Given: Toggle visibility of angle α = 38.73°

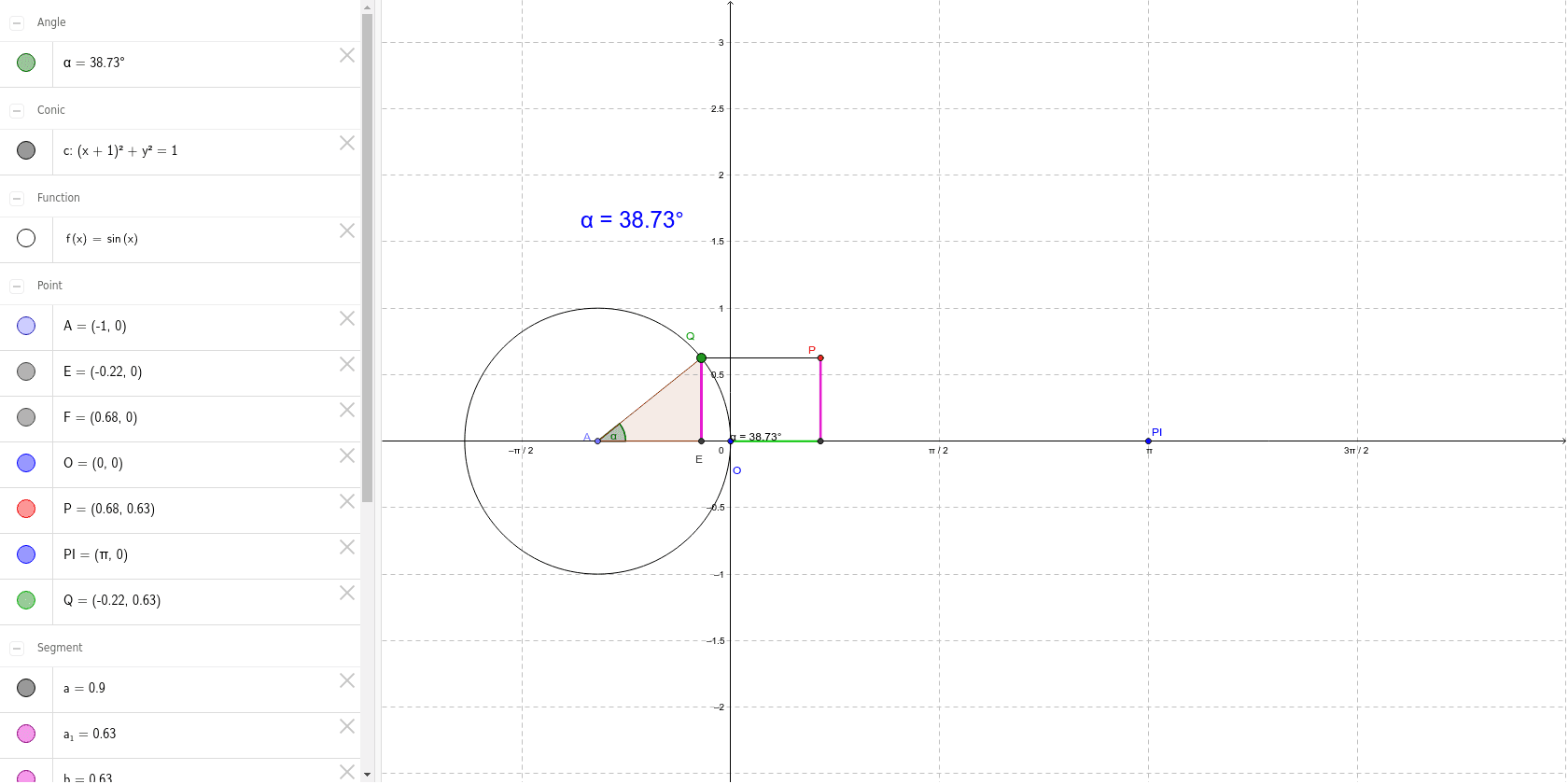Looking at the screenshot, I should (x=26, y=63).
